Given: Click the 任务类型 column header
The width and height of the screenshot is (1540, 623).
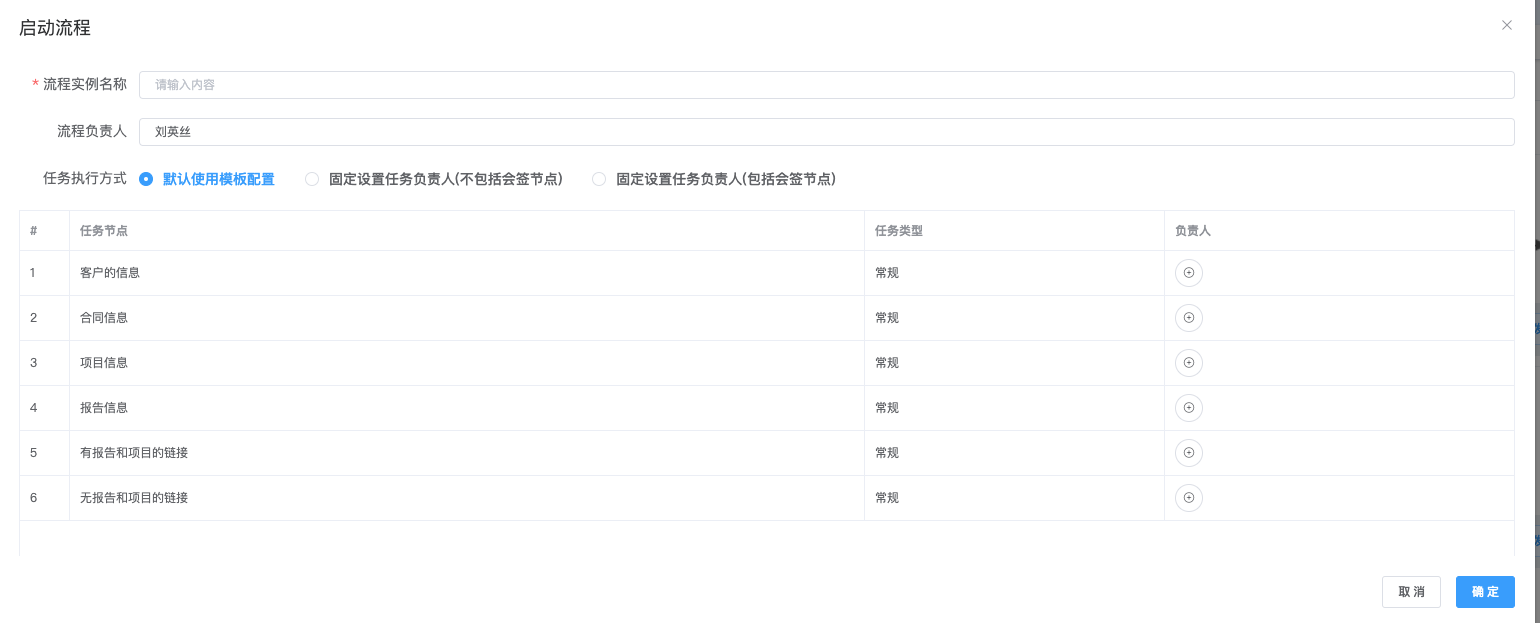Looking at the screenshot, I should (x=1014, y=231).
